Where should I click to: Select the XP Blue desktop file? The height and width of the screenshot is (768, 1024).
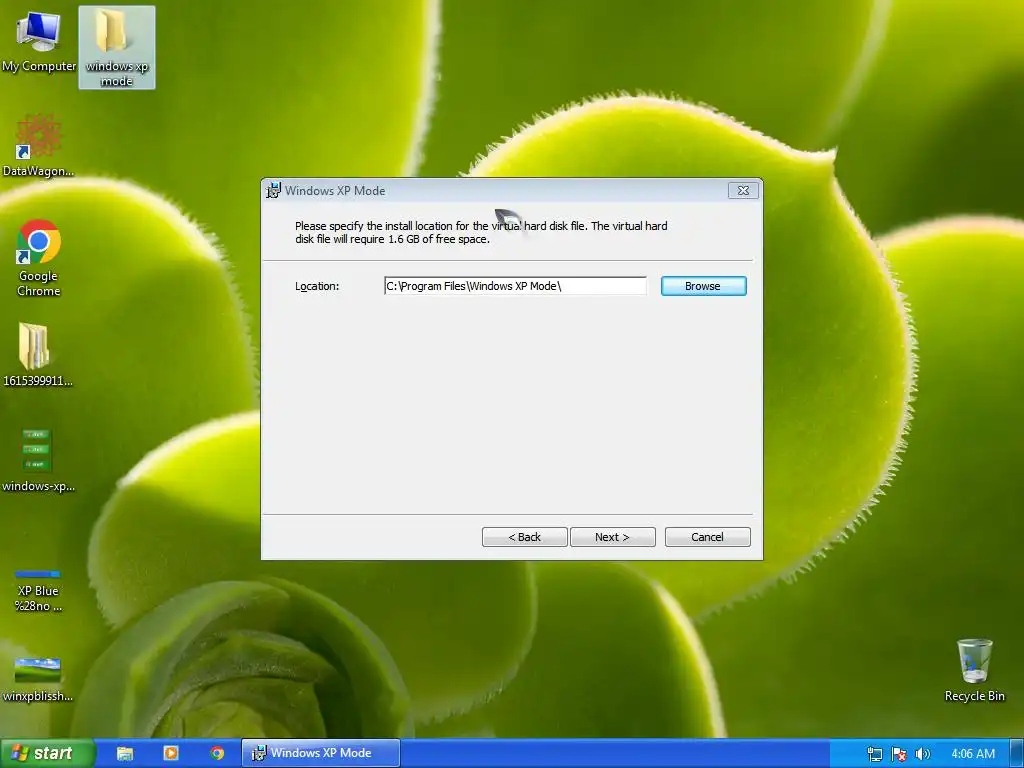point(38,591)
